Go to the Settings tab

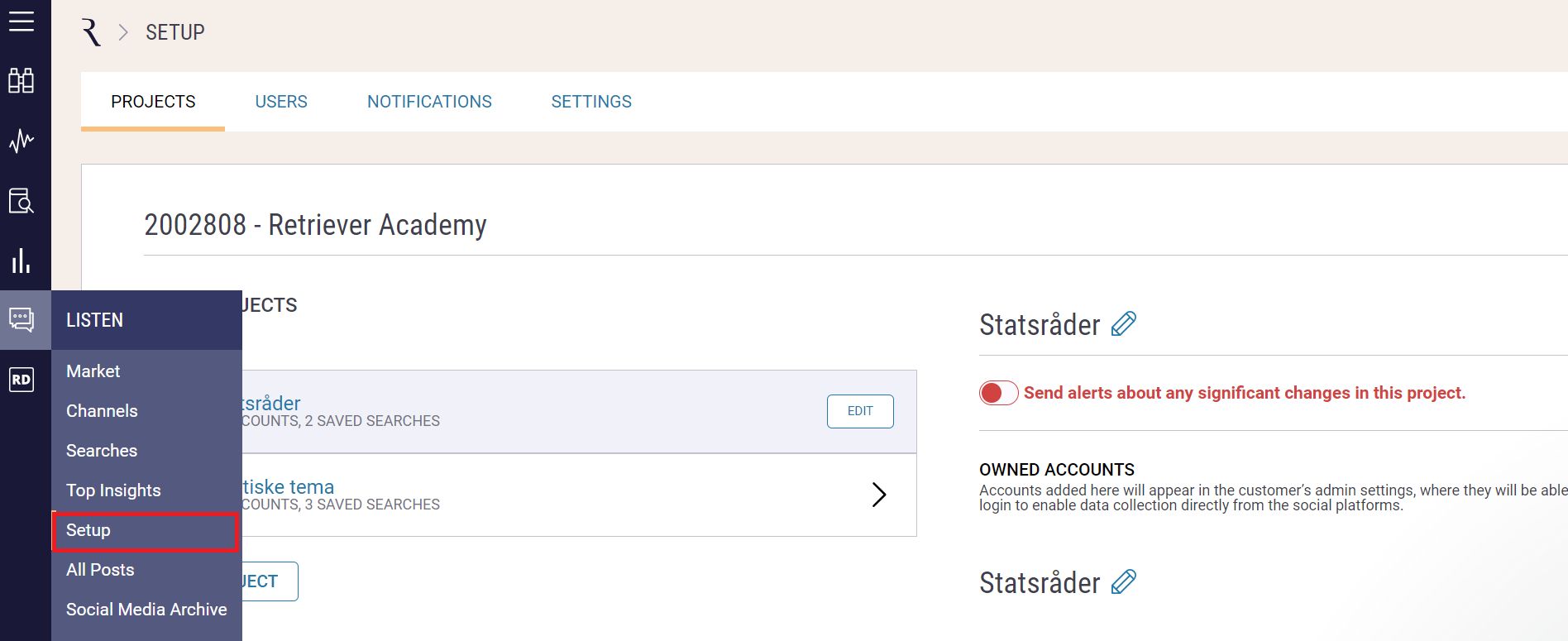tap(591, 102)
